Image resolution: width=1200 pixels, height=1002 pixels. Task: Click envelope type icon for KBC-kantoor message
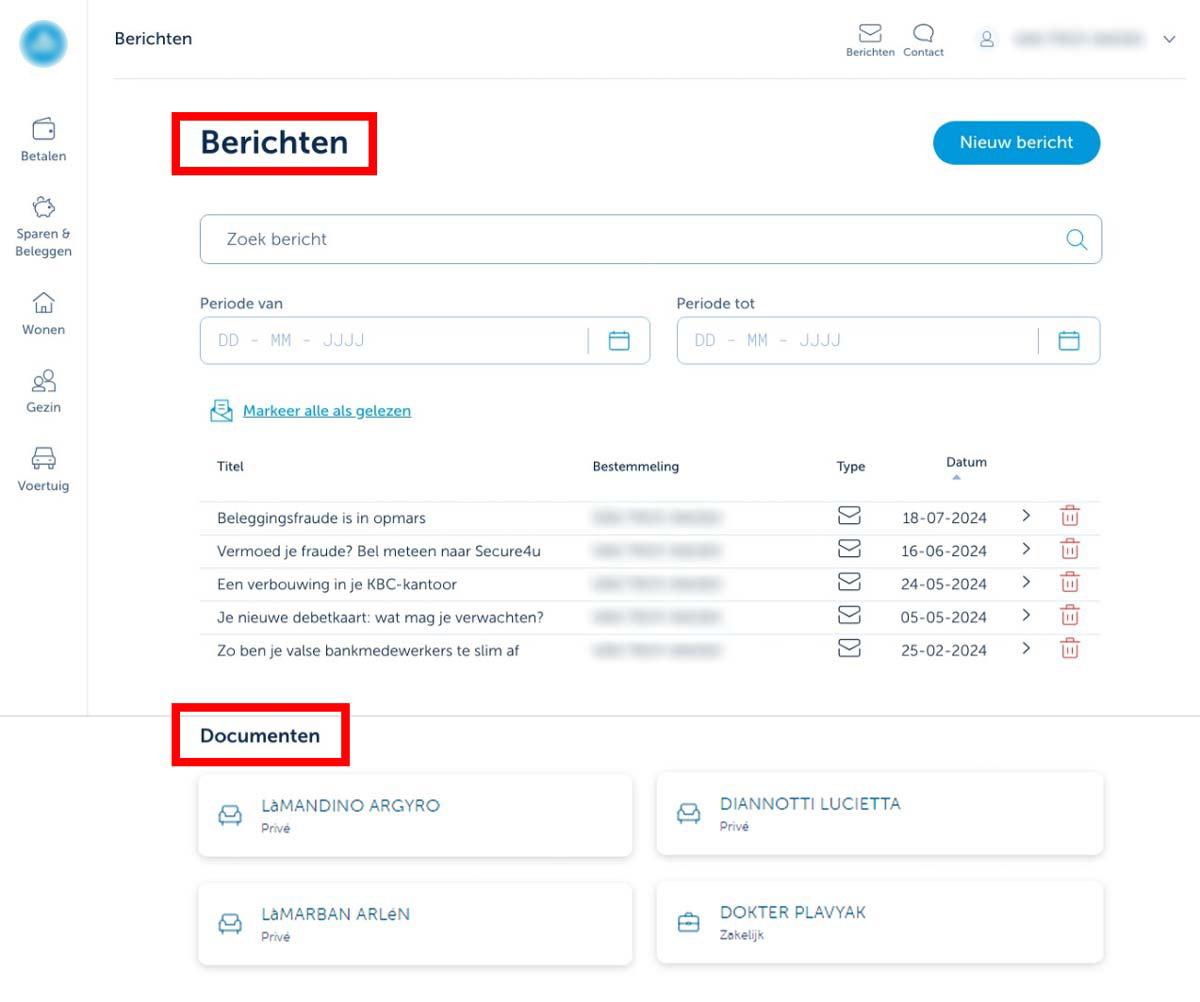tap(849, 582)
